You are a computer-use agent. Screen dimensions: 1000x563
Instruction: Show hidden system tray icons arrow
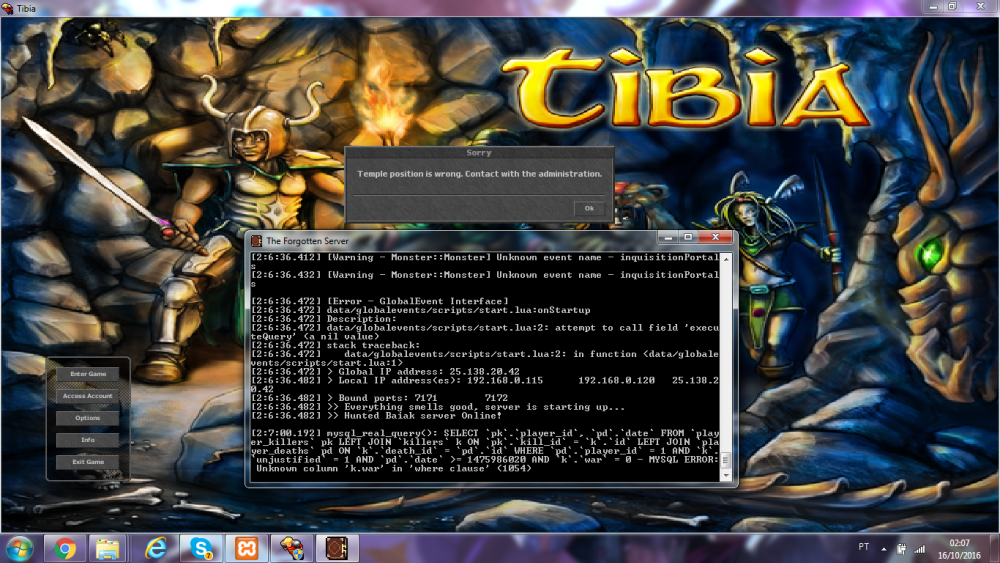point(884,548)
